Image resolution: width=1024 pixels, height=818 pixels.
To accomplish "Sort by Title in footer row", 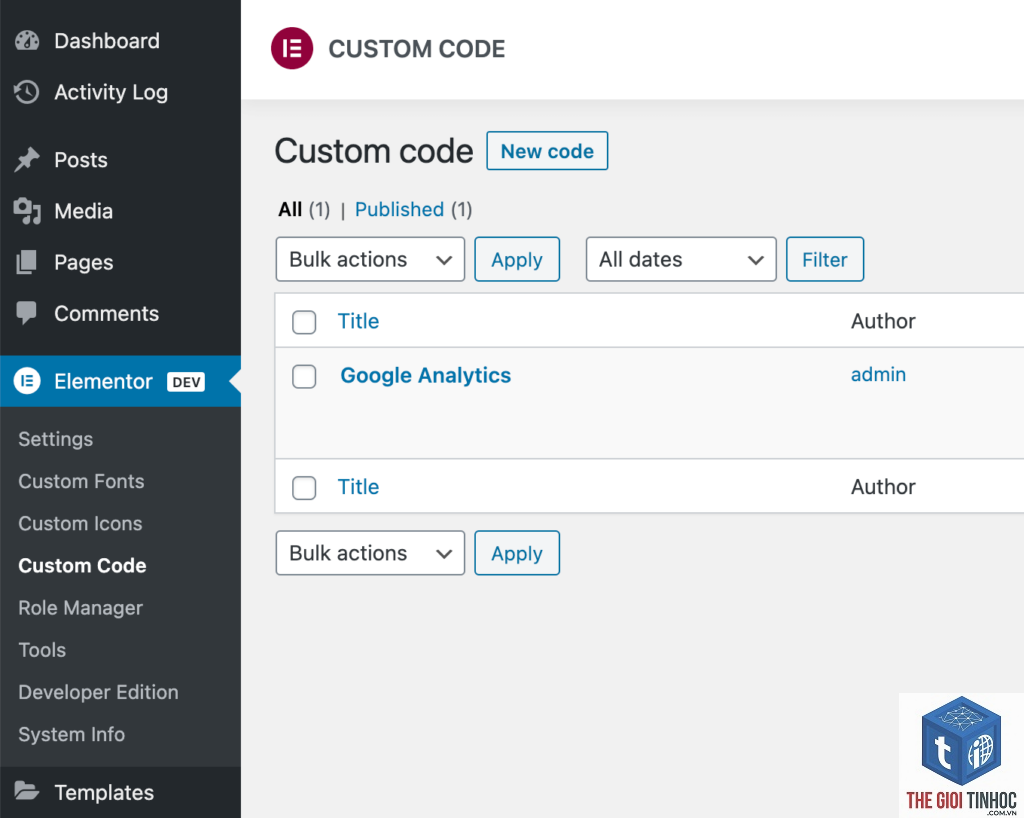I will coord(358,487).
